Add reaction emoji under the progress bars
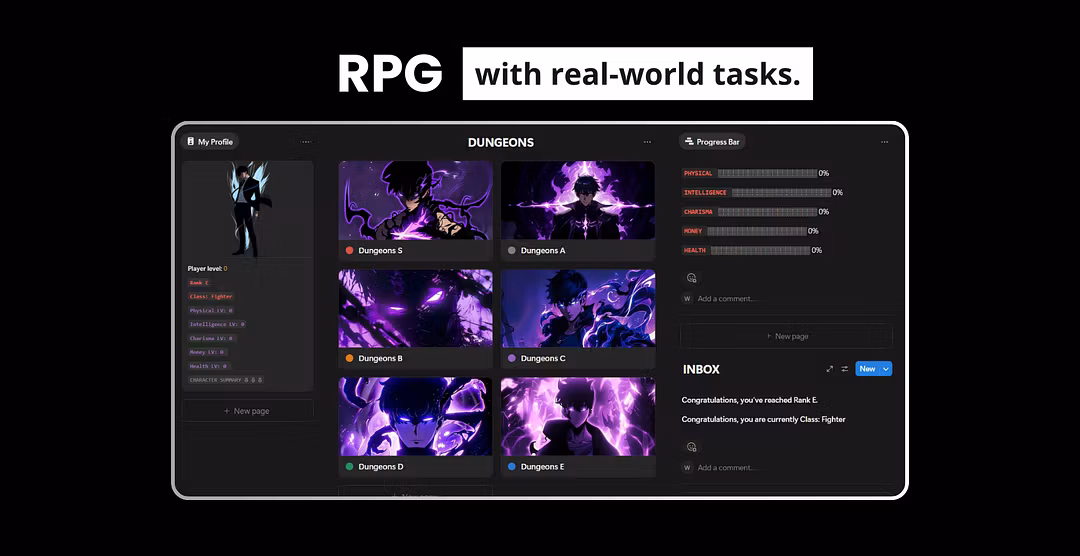 (691, 278)
